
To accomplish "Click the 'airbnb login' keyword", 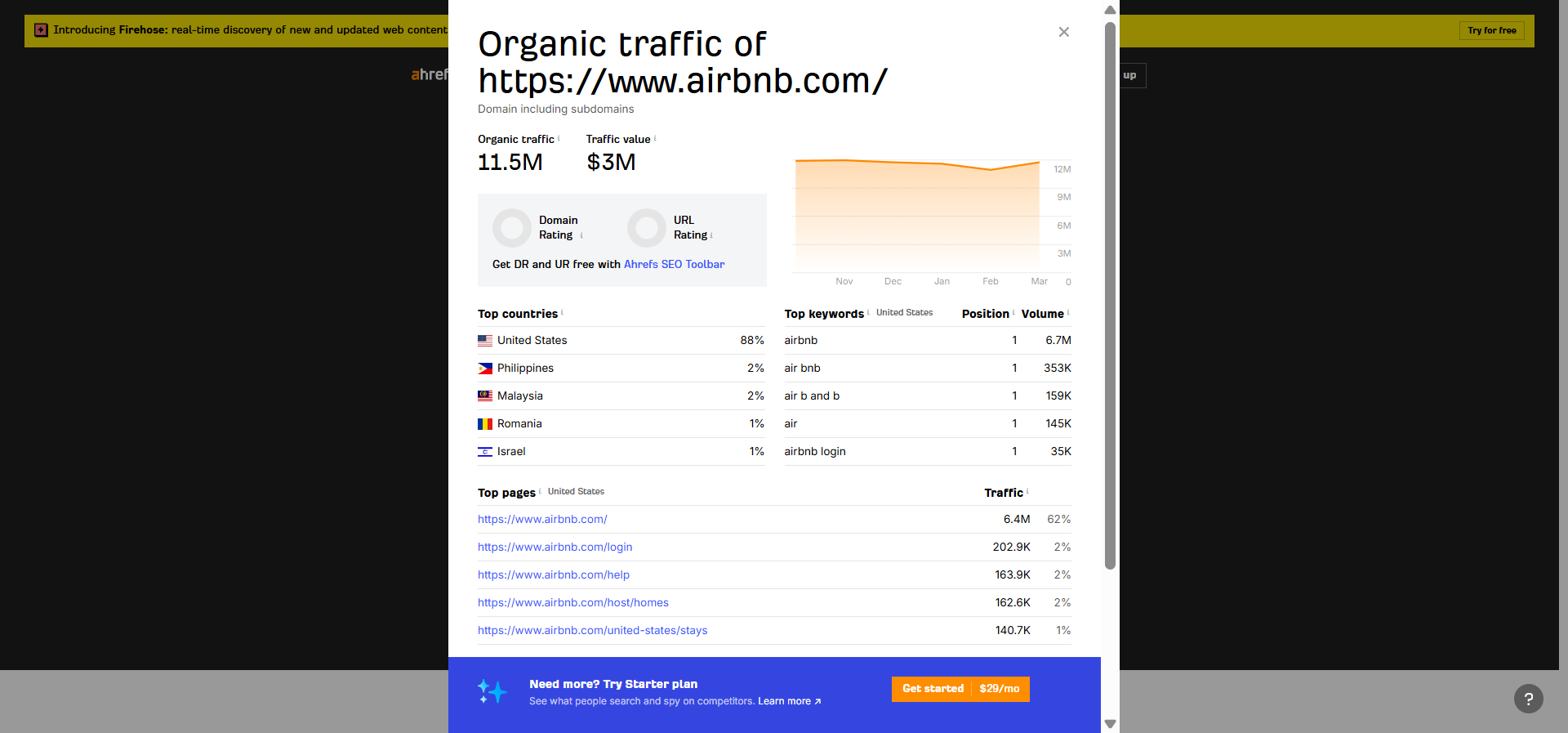I will click(x=815, y=451).
